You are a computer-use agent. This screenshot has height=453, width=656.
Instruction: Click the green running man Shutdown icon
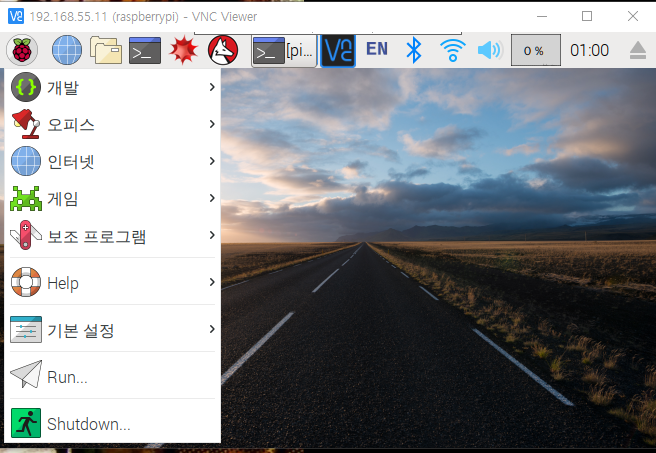(26, 423)
